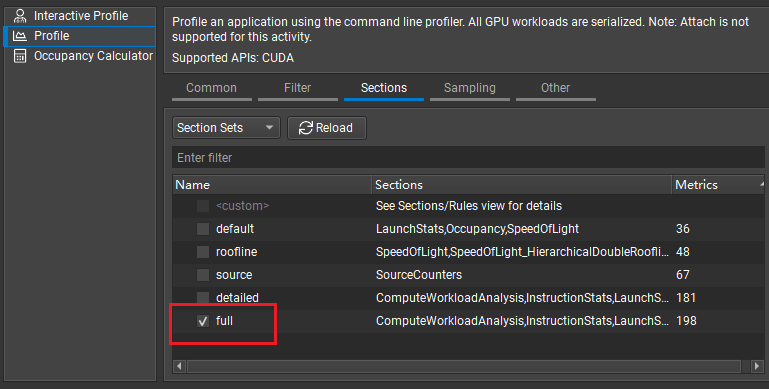Click the metrics value 181
The height and width of the screenshot is (389, 769).
pyautogui.click(x=686, y=298)
